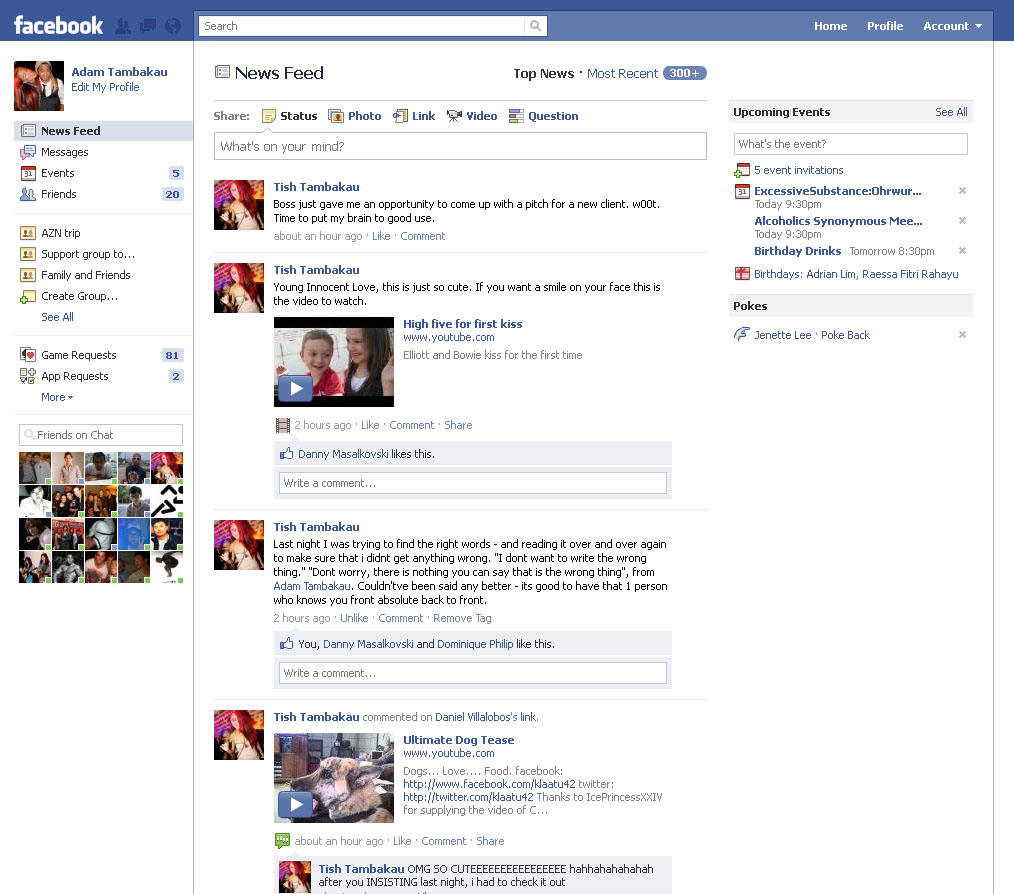The image size is (1014, 894).
Task: Share the Ultimate Dog Tease post
Action: pyautogui.click(x=490, y=841)
